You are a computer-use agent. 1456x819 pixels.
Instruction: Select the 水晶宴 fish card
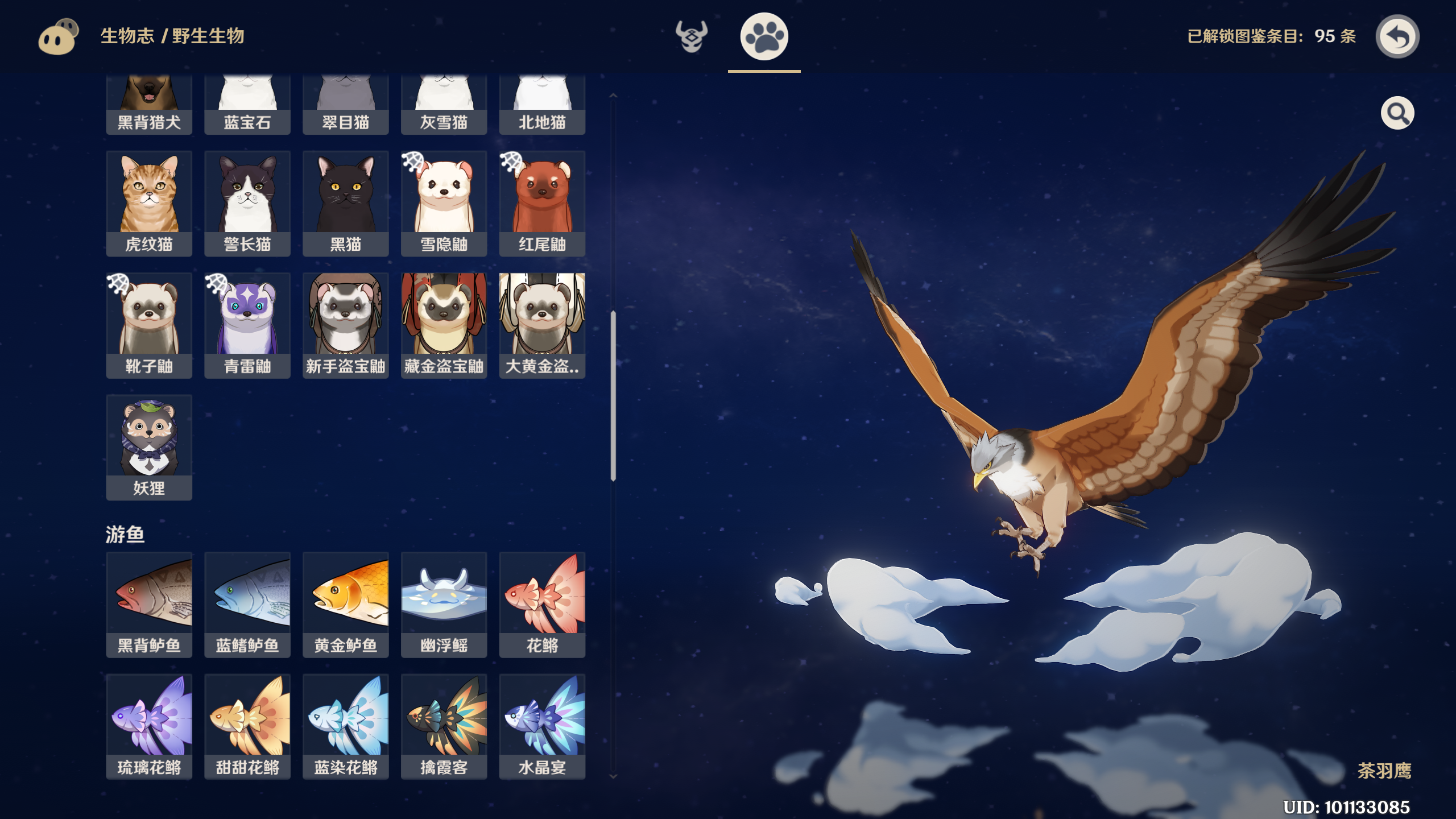(543, 727)
